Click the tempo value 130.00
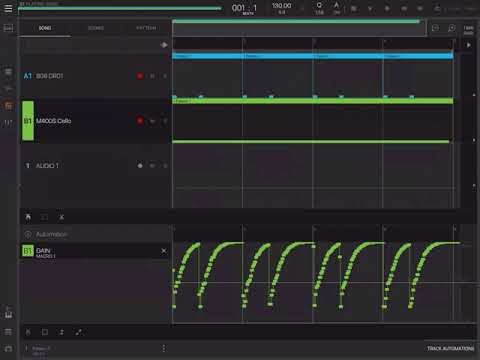This screenshot has height=360, width=480. [282, 6]
